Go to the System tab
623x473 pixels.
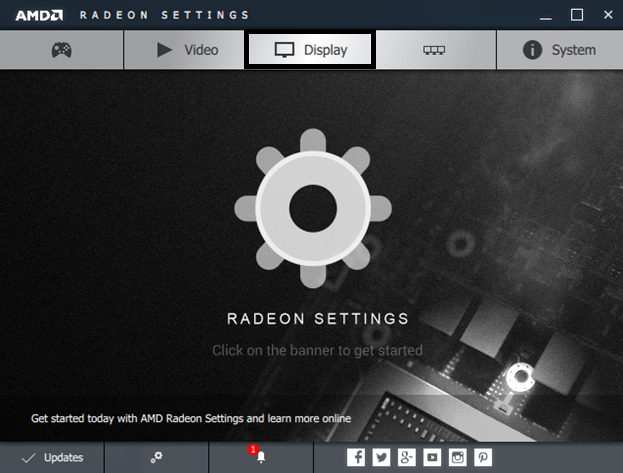pyautogui.click(x=560, y=50)
